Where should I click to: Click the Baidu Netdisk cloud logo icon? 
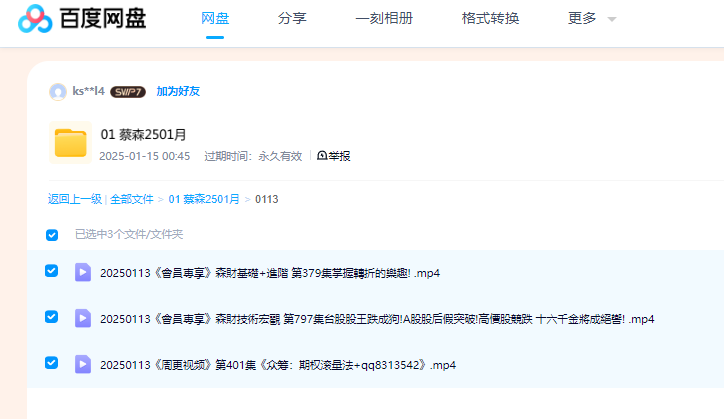[35, 19]
